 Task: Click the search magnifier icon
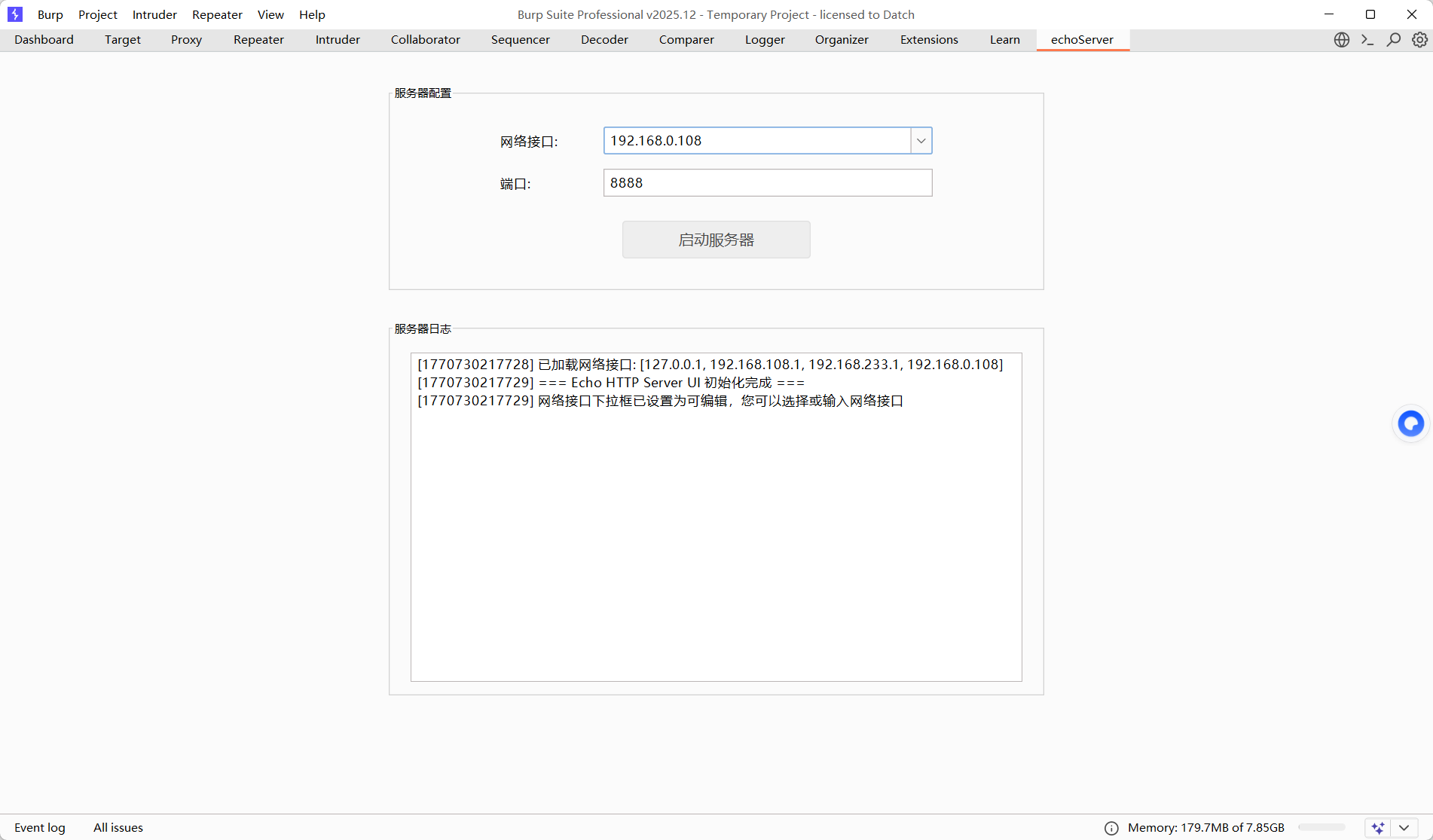(1394, 40)
